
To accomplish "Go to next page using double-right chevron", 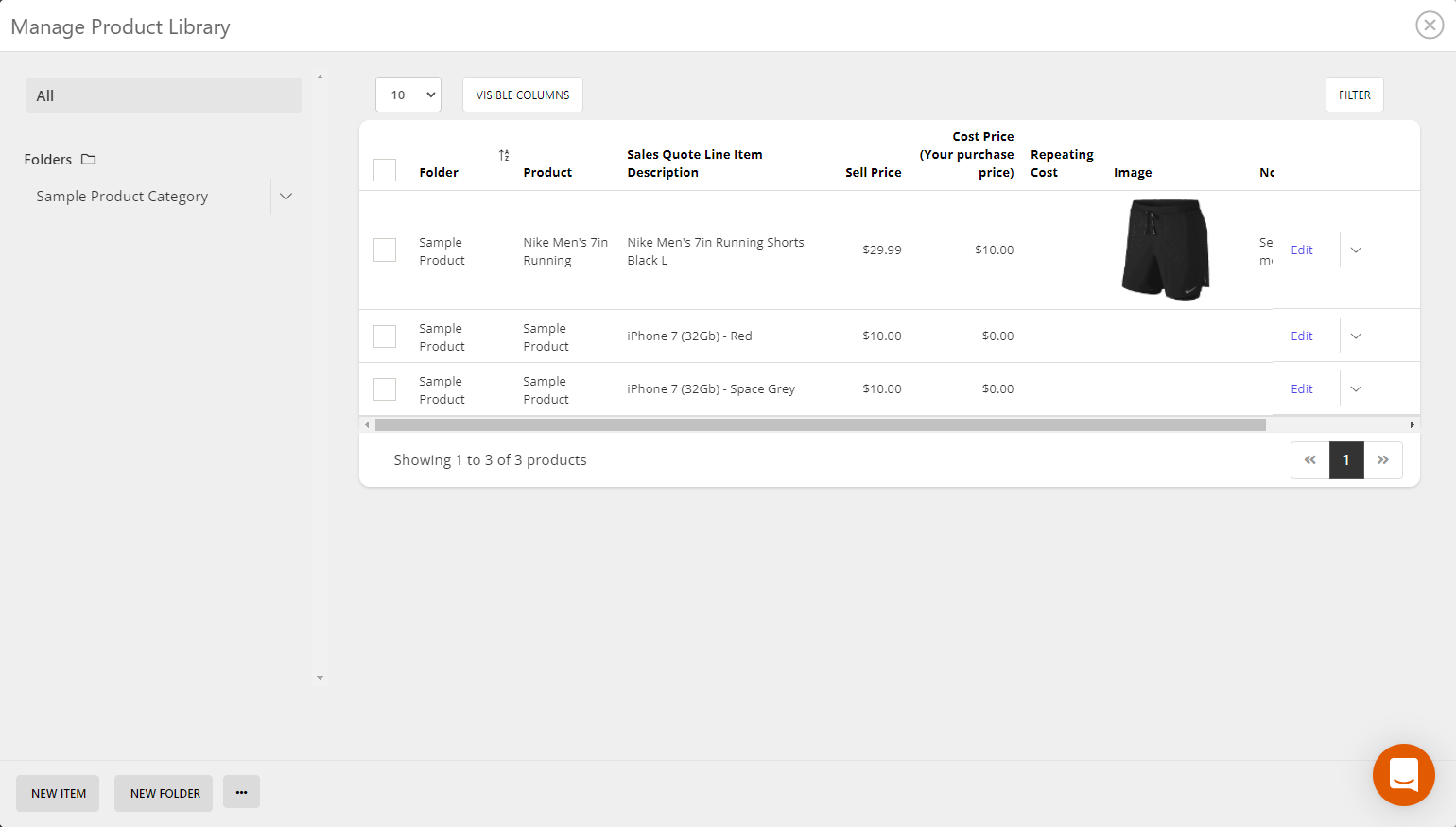I will click(x=1383, y=460).
